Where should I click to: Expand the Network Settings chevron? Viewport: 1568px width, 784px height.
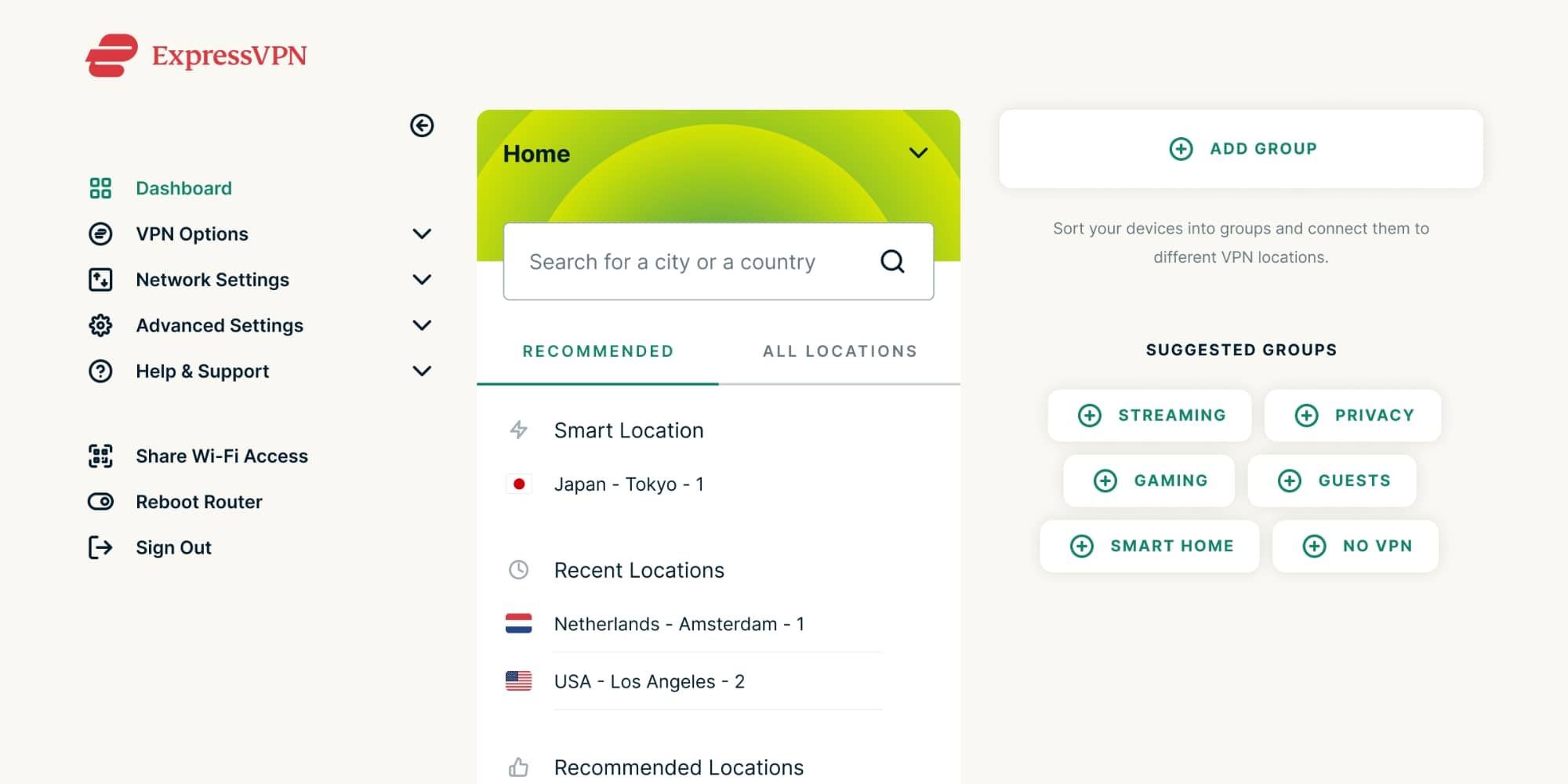tap(422, 280)
